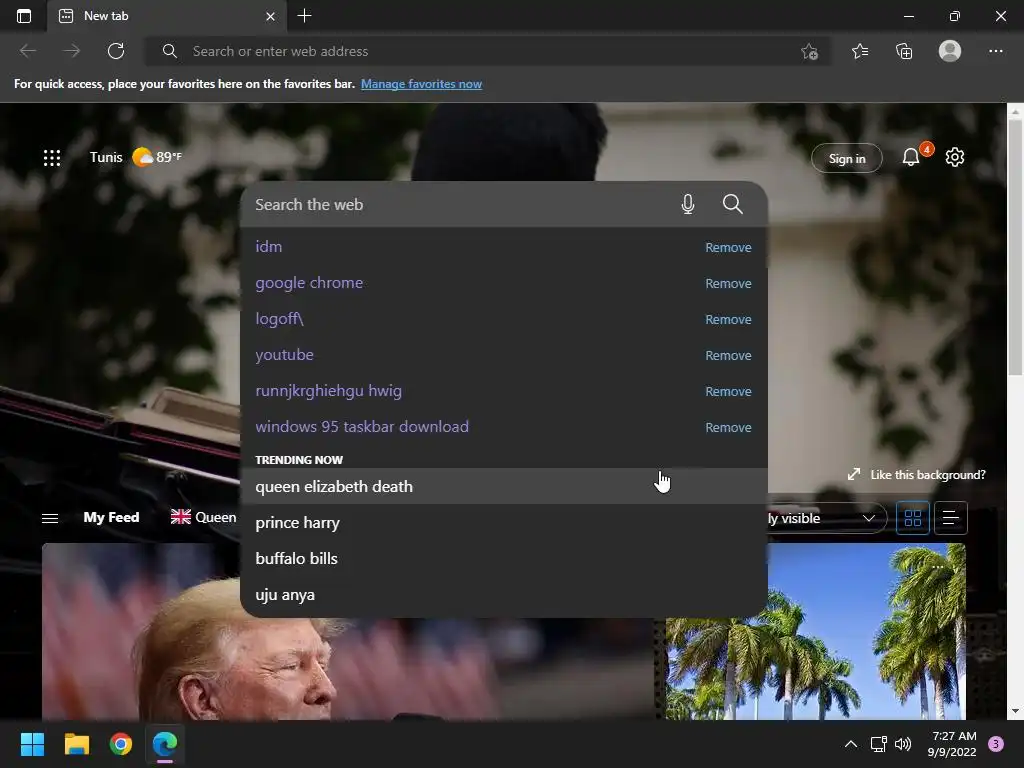Select the youtube suggestion
Viewport: 1024px width, 768px height.
click(284, 355)
